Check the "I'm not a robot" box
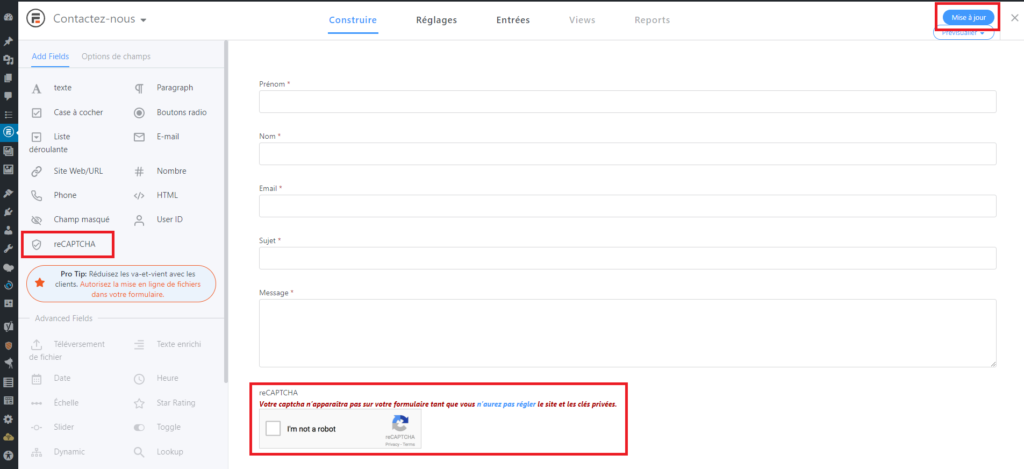 coord(273,429)
